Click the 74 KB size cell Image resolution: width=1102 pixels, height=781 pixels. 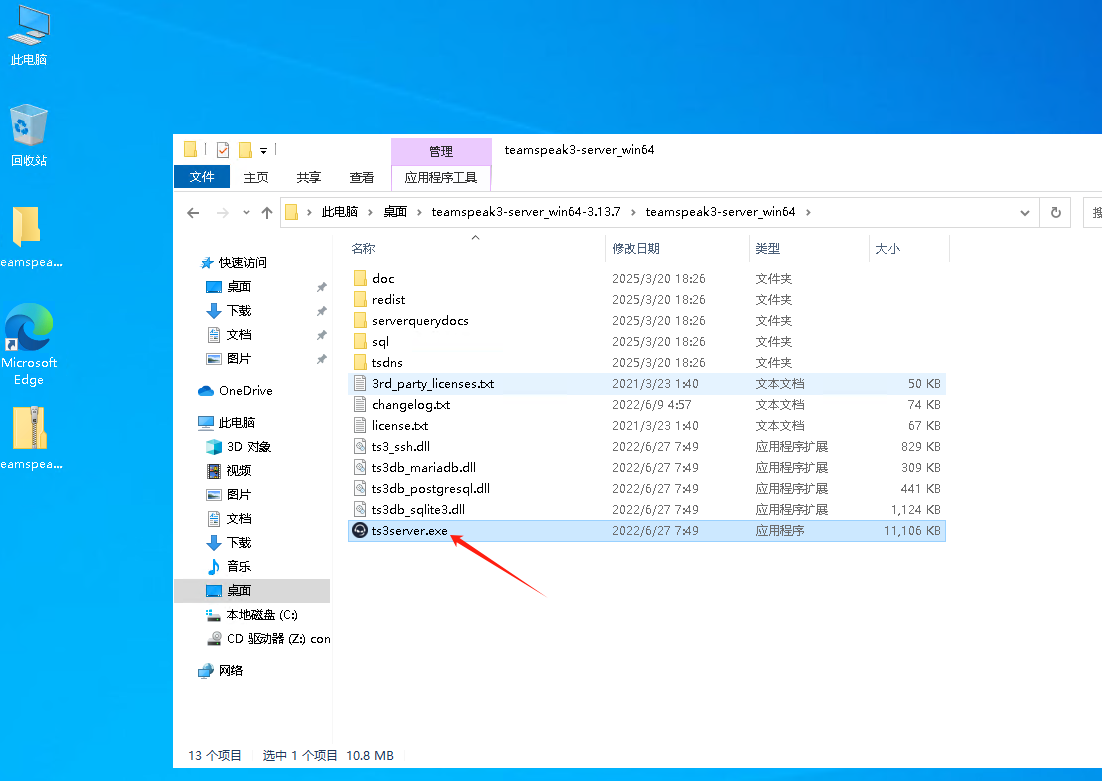[923, 405]
